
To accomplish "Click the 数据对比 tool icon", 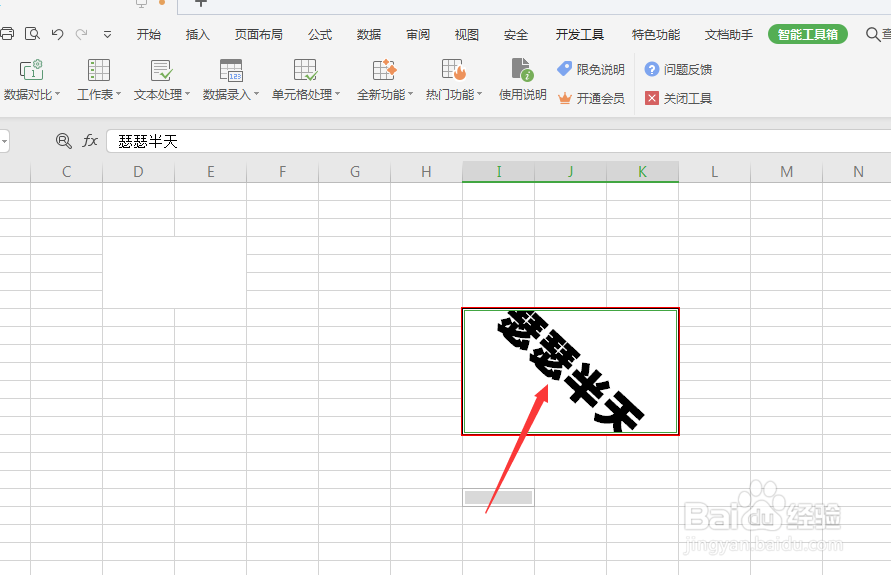I will (x=31, y=70).
